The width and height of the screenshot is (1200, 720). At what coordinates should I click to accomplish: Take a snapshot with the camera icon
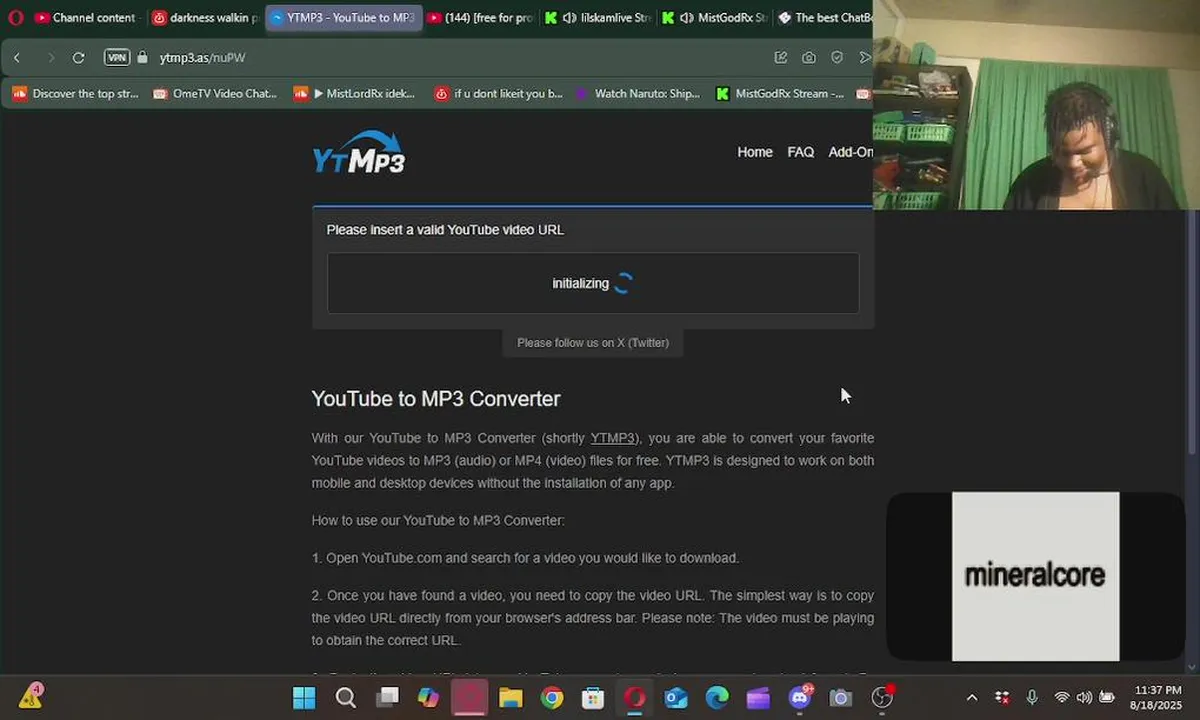click(809, 58)
